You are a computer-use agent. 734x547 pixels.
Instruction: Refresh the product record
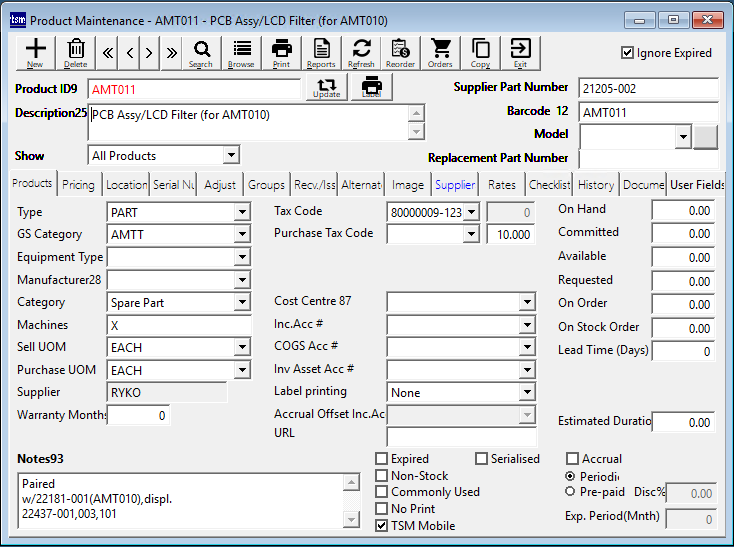[x=361, y=52]
